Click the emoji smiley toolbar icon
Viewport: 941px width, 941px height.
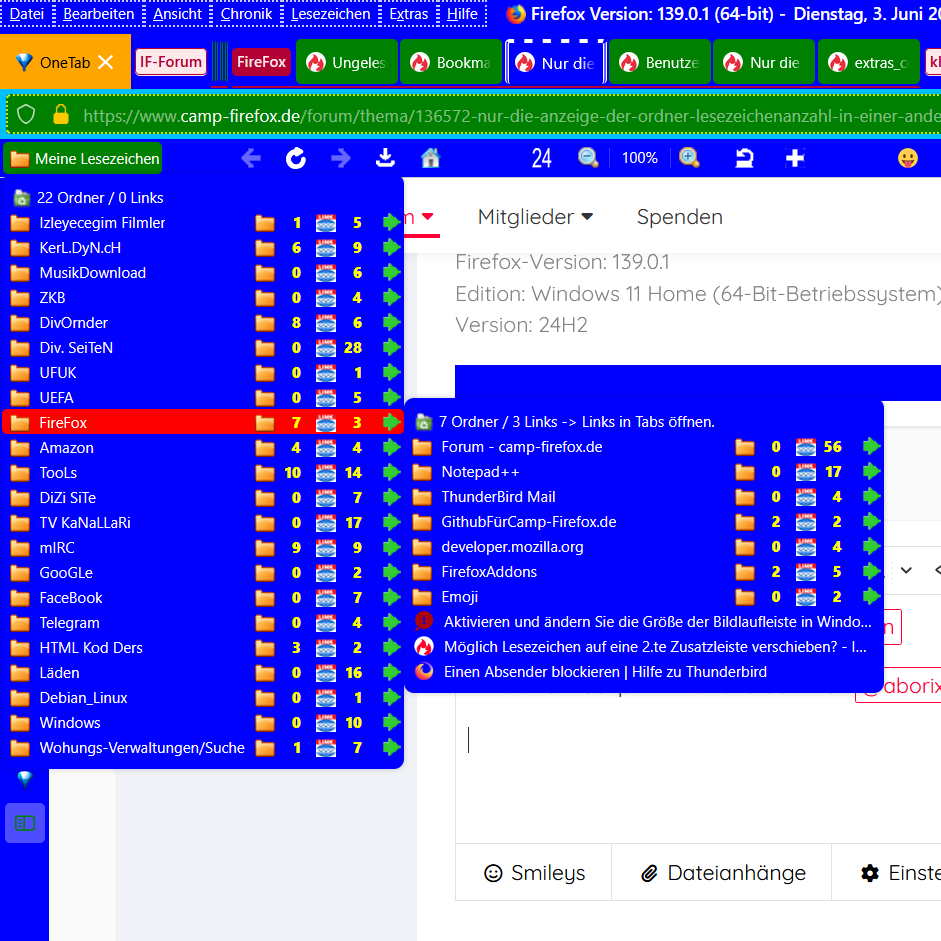907,158
